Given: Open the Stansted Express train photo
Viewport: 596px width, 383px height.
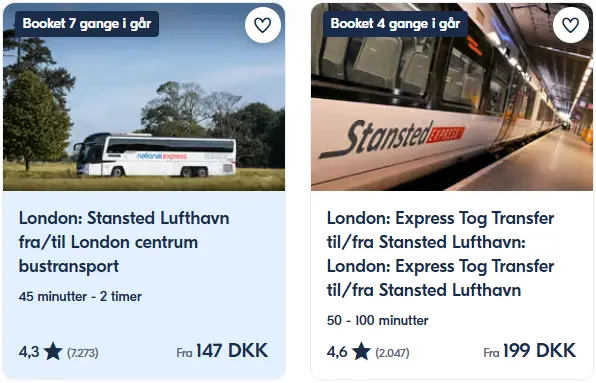Looking at the screenshot, I should [x=452, y=97].
